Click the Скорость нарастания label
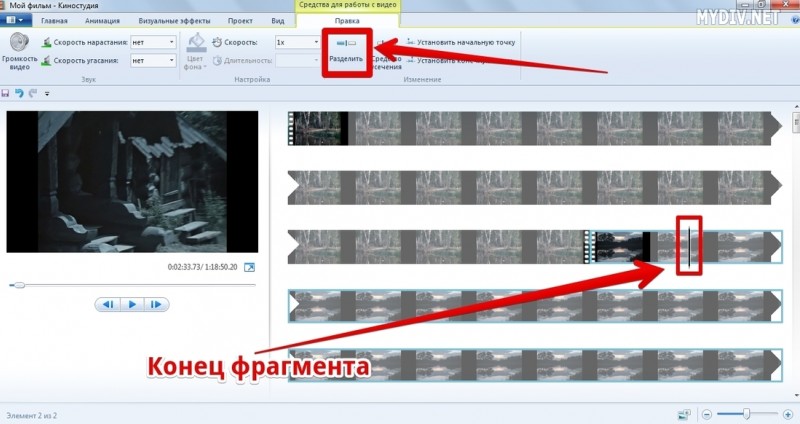The image size is (800, 424). pyautogui.click(x=91, y=42)
